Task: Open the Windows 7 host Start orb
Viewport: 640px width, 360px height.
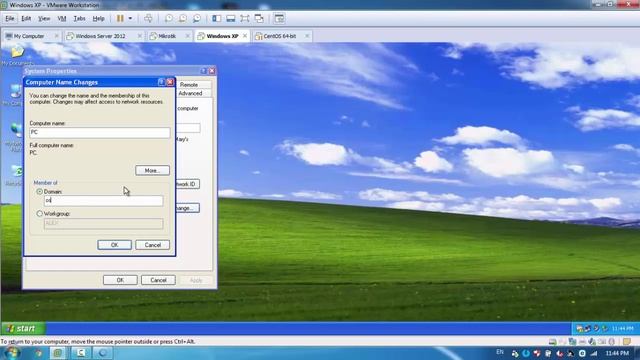Action: tap(12, 353)
